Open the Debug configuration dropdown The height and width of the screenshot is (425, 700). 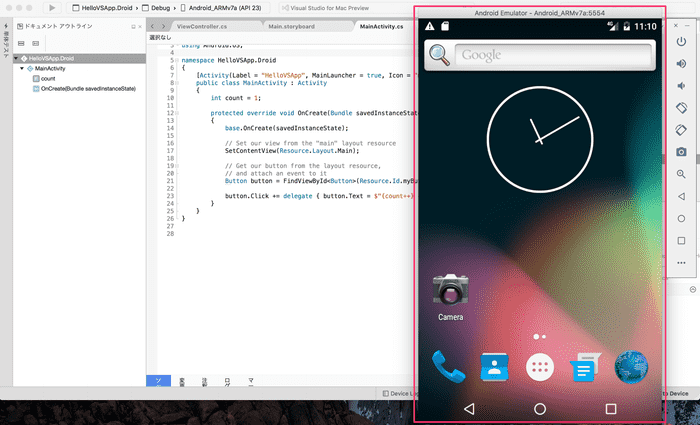pyautogui.click(x=158, y=7)
